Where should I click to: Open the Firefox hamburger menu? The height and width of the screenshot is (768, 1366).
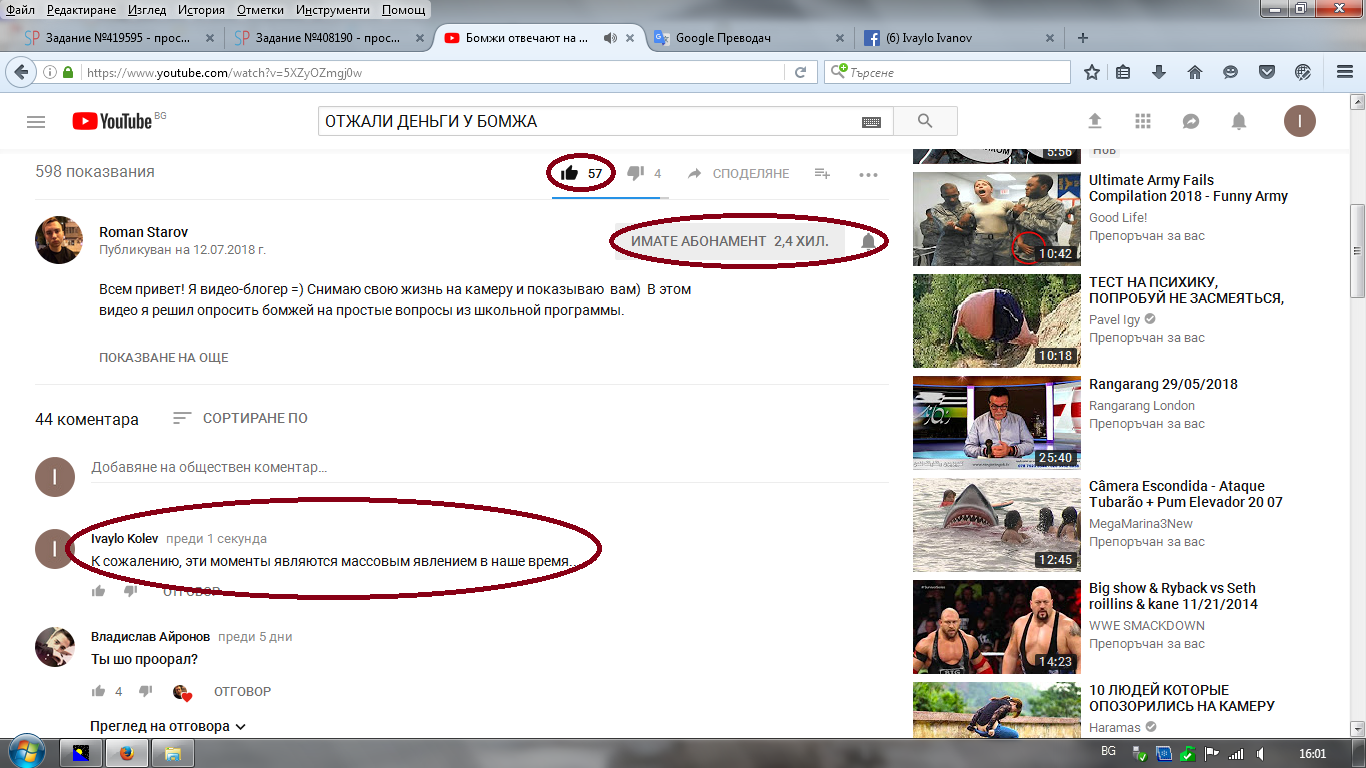pyautogui.click(x=1345, y=72)
